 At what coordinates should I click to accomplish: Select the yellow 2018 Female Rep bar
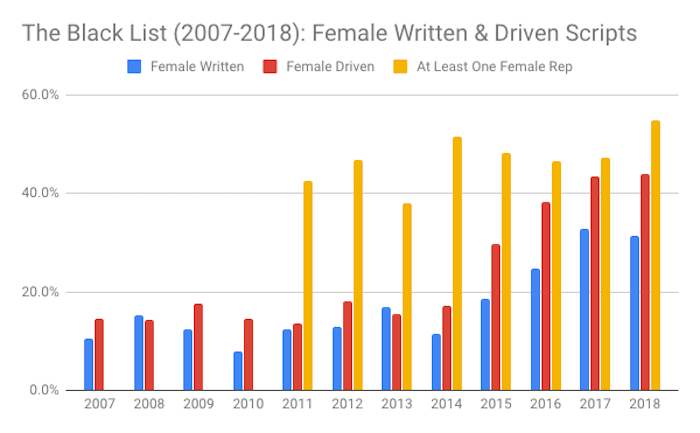tap(655, 255)
